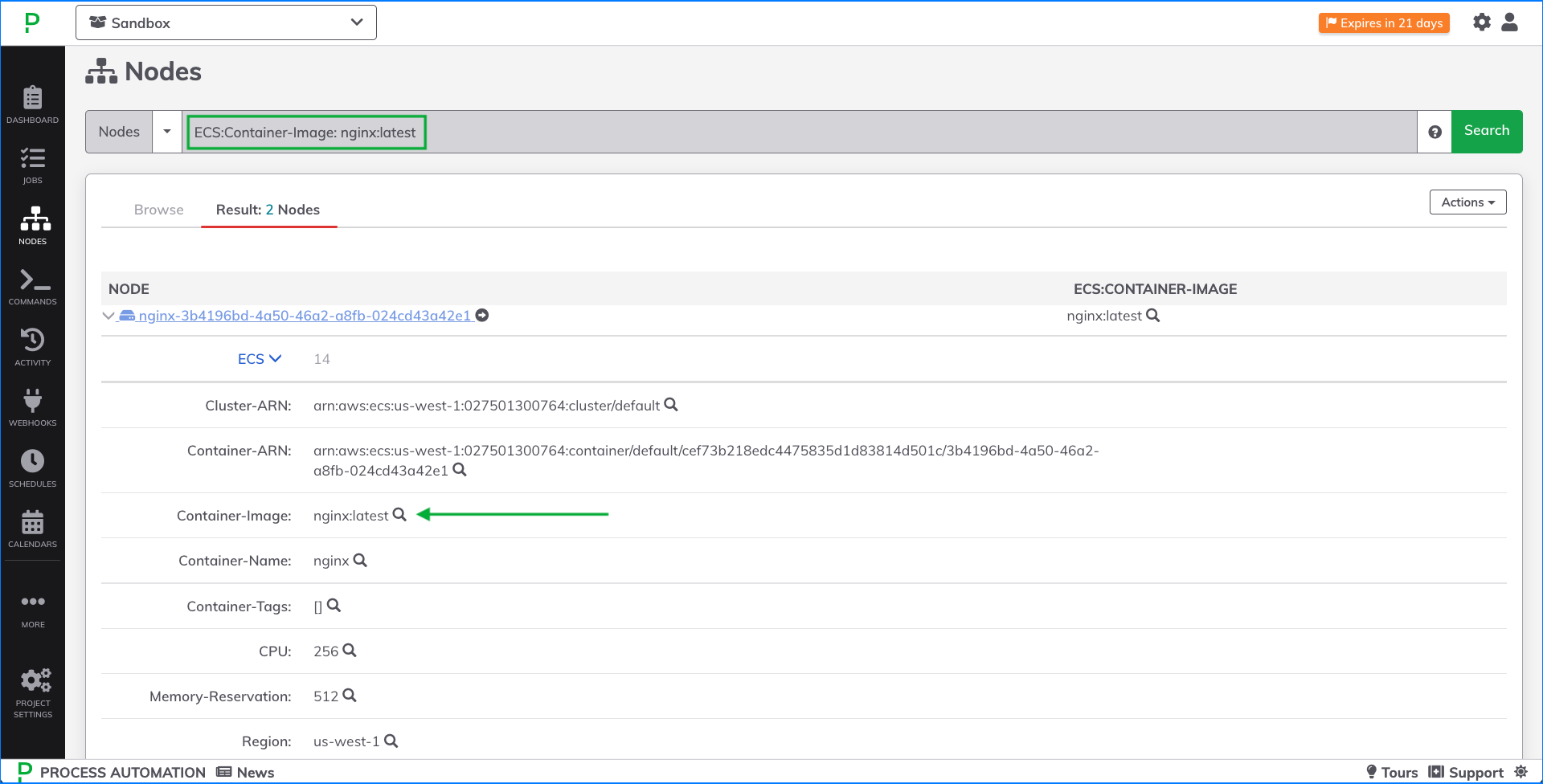The image size is (1543, 784).
Task: Collapse the ECS attribute group
Action: (x=259, y=359)
